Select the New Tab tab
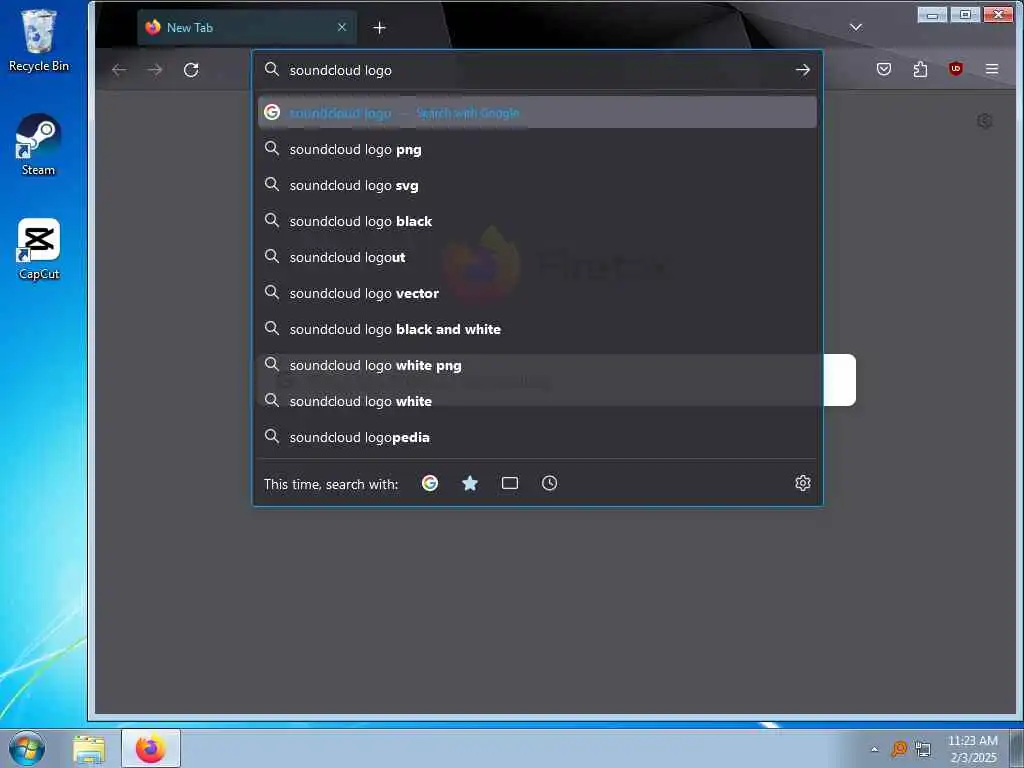Screen dimensions: 1024x768 [x=247, y=27]
